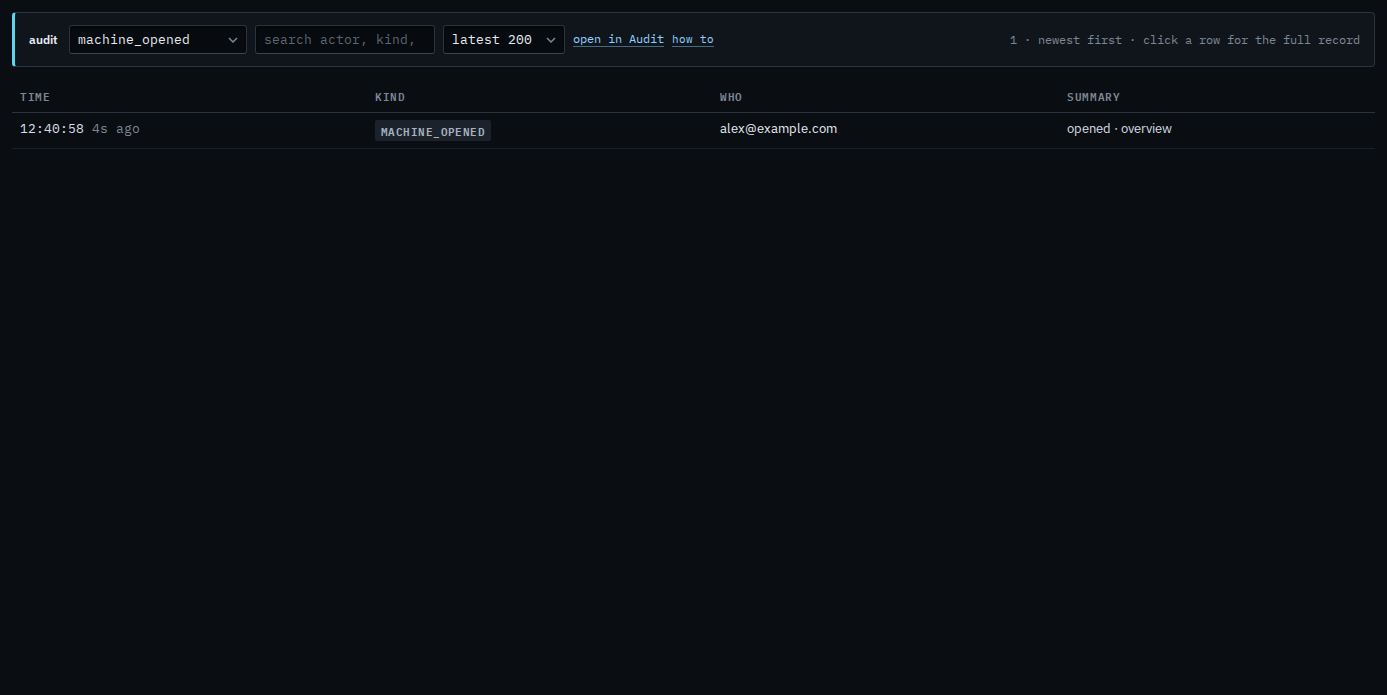Click the 4s ago relative time

coord(116,129)
